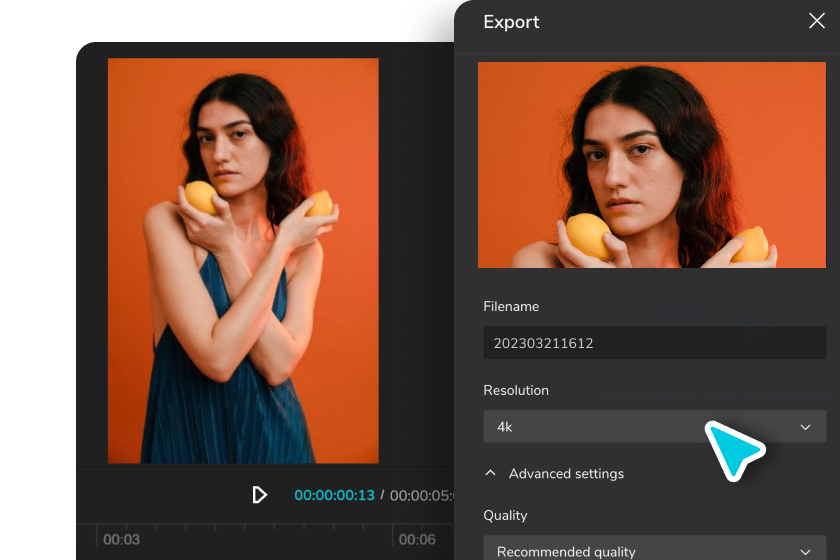Click the current timecode 00:00:00:13

point(334,495)
